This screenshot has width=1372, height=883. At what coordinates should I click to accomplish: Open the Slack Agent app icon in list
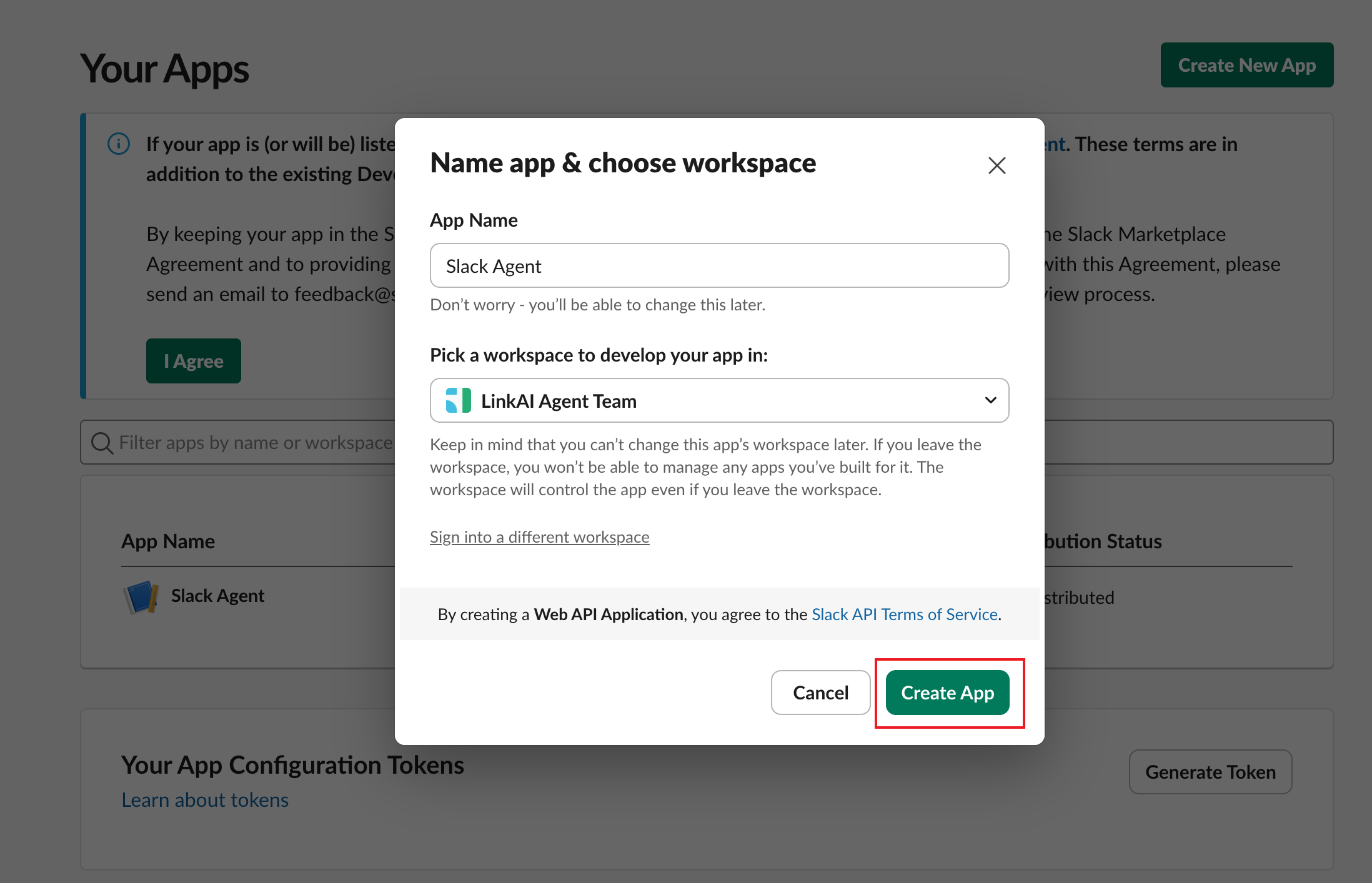141,596
